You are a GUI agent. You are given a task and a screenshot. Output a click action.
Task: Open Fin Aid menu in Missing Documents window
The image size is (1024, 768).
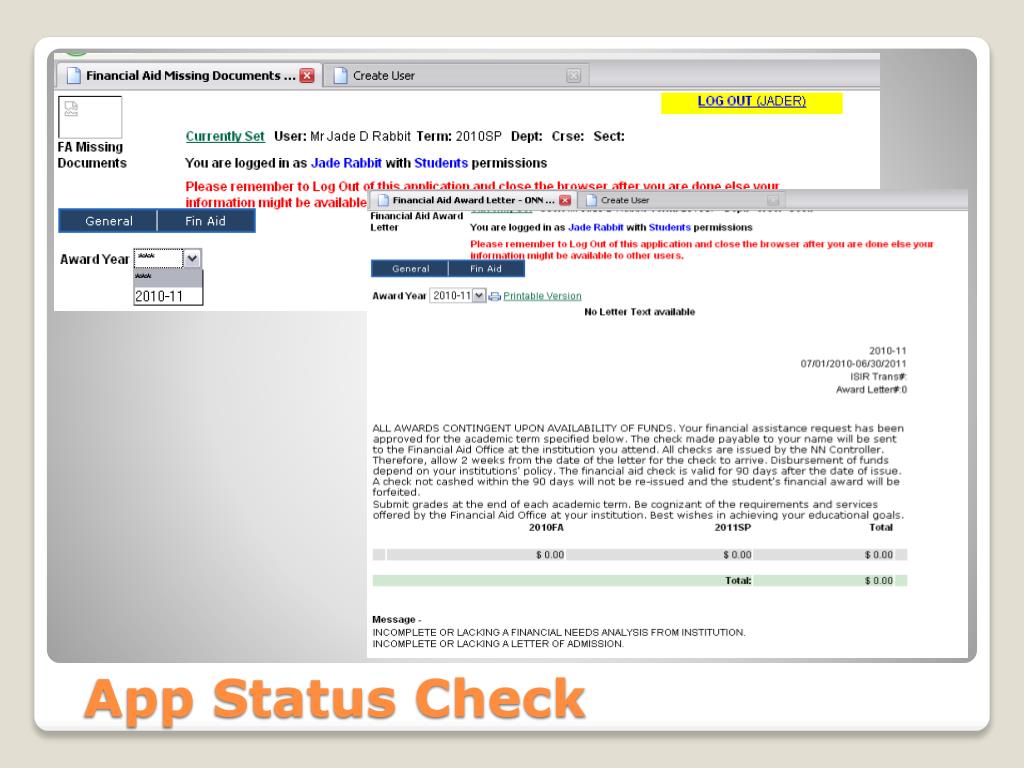pyautogui.click(x=205, y=221)
